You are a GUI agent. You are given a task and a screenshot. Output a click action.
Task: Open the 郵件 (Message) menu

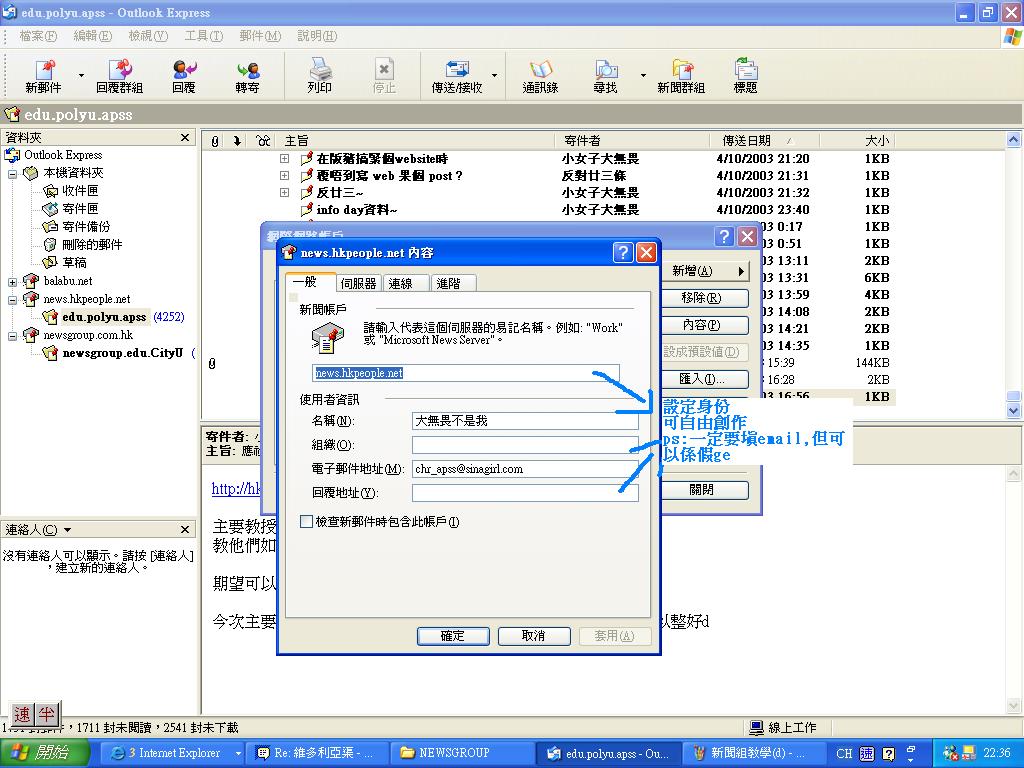(x=260, y=36)
